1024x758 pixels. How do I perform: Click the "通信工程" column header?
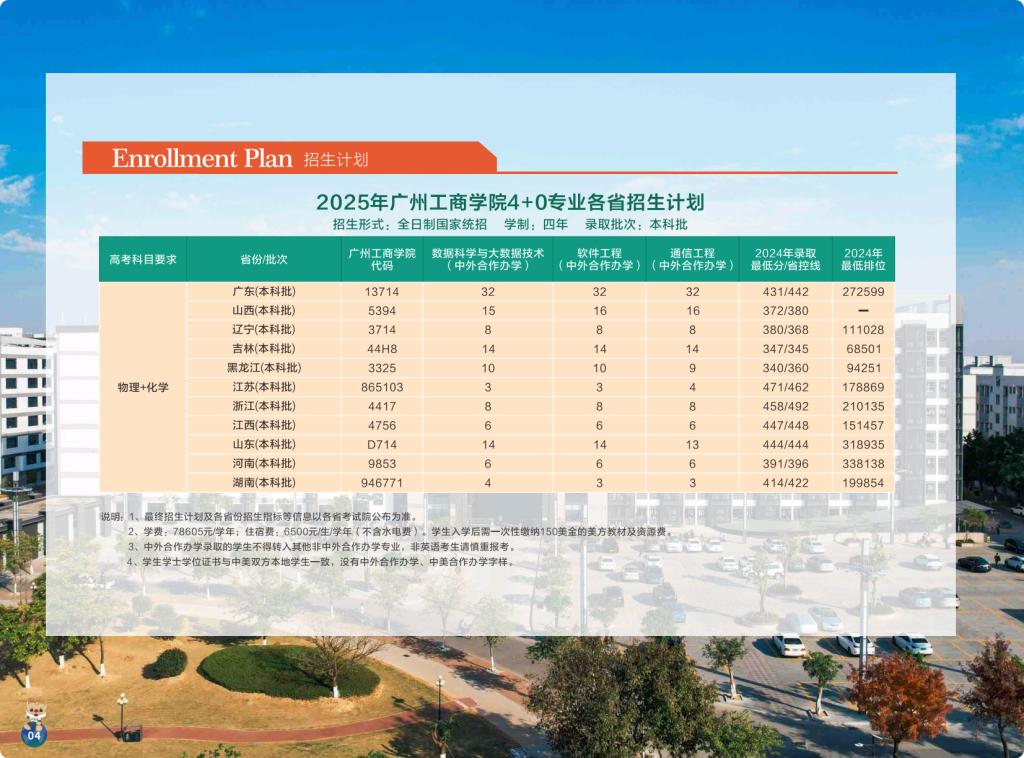[x=692, y=259]
